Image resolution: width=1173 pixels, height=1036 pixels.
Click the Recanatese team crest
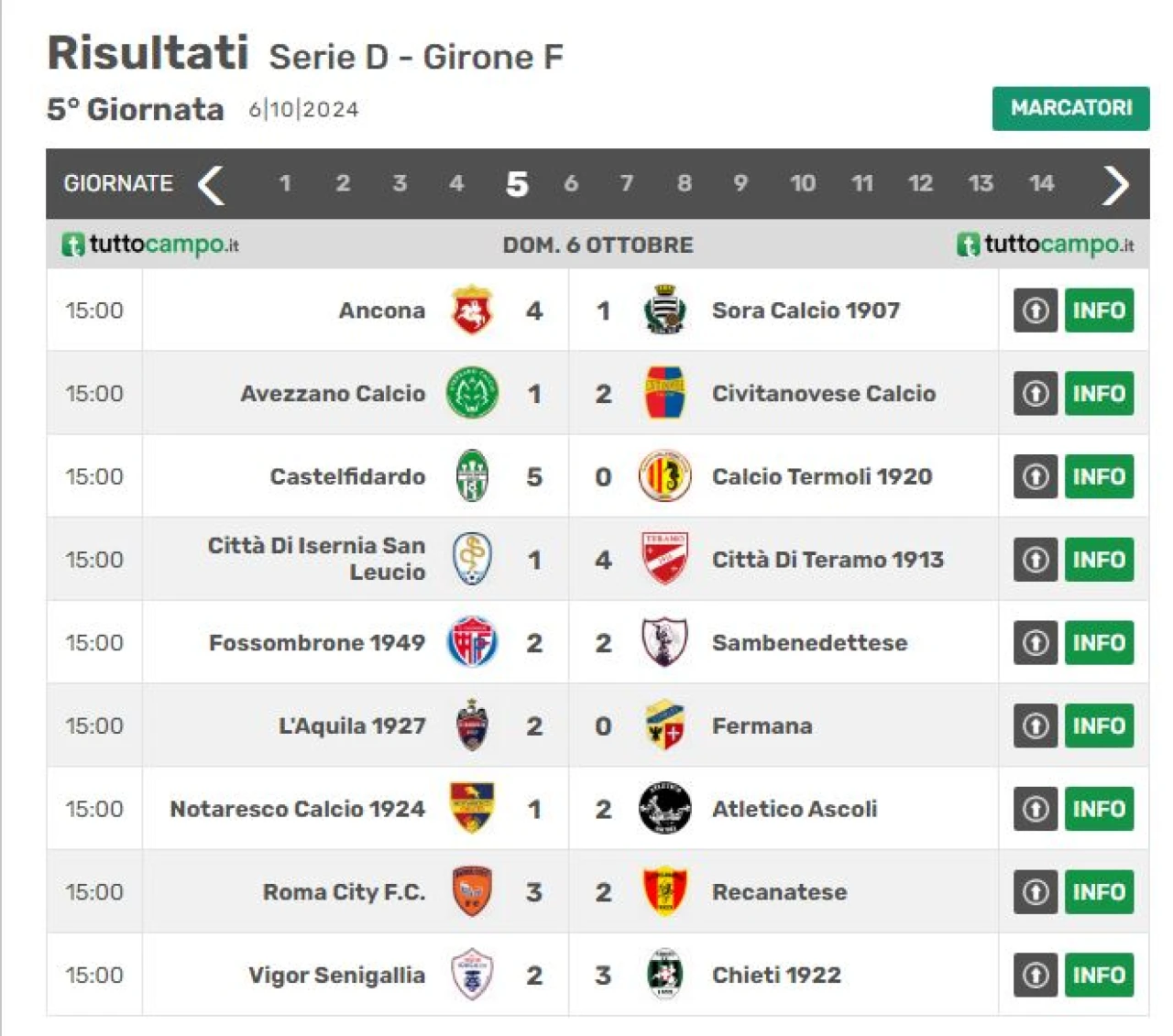(x=664, y=892)
